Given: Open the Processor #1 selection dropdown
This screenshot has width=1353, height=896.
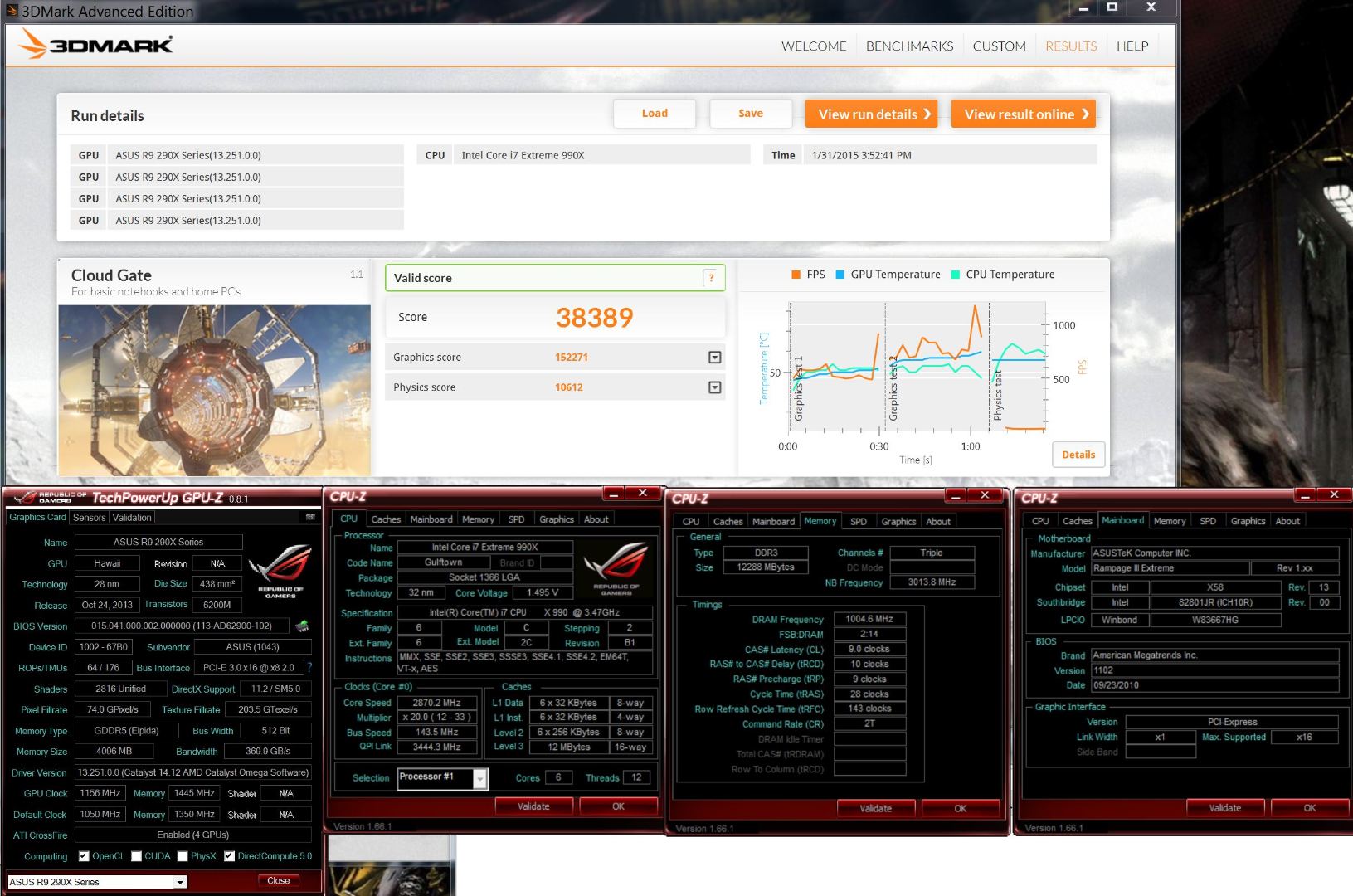Looking at the screenshot, I should [x=479, y=778].
